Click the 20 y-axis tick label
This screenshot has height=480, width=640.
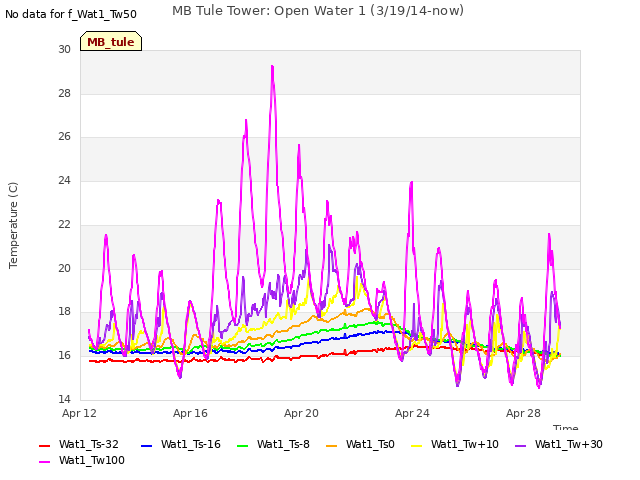coord(64,268)
